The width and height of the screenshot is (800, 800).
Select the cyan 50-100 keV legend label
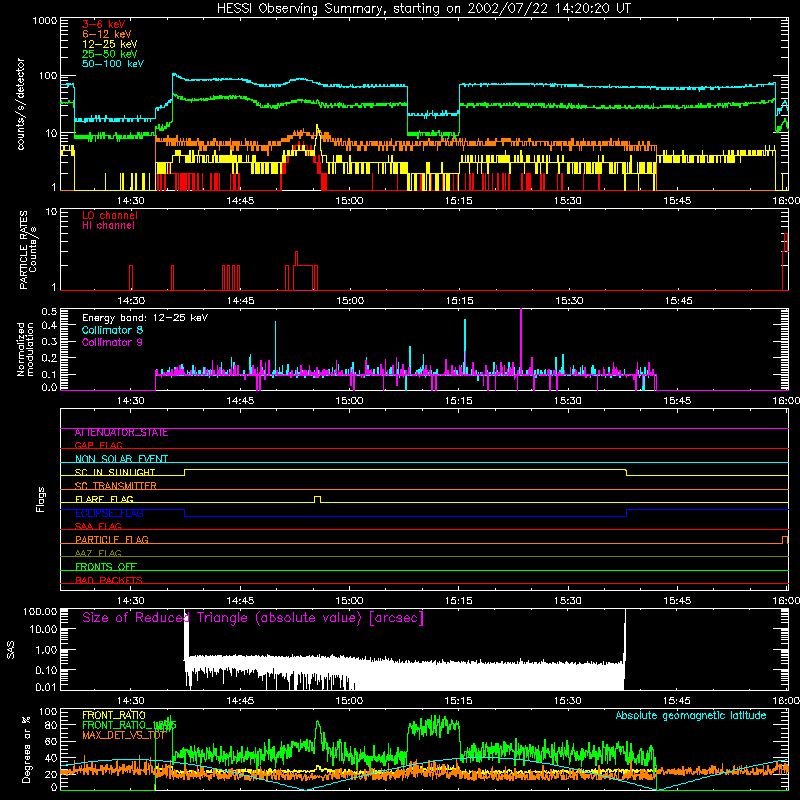[x=113, y=63]
